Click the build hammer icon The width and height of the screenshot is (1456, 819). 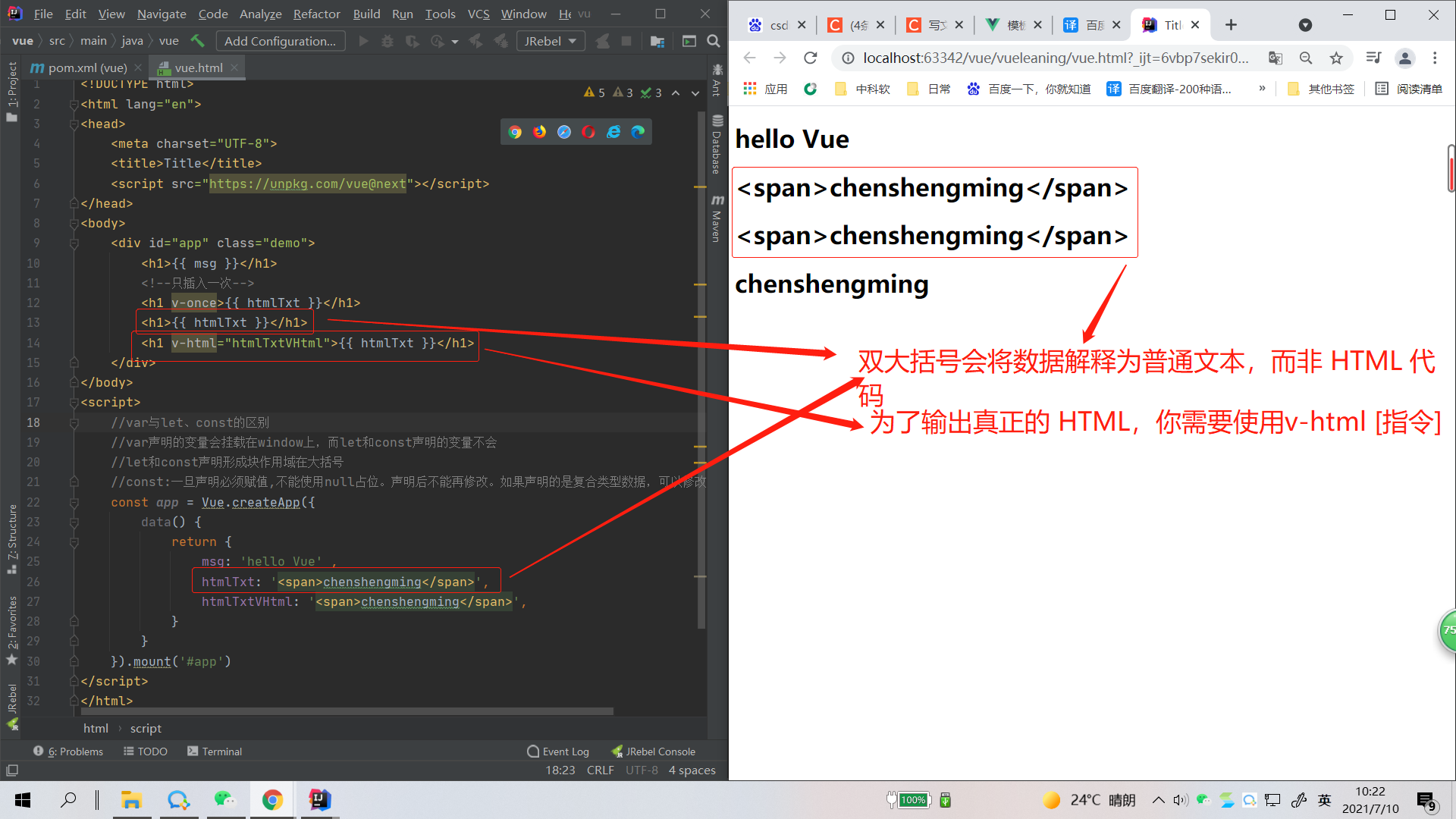(x=198, y=41)
